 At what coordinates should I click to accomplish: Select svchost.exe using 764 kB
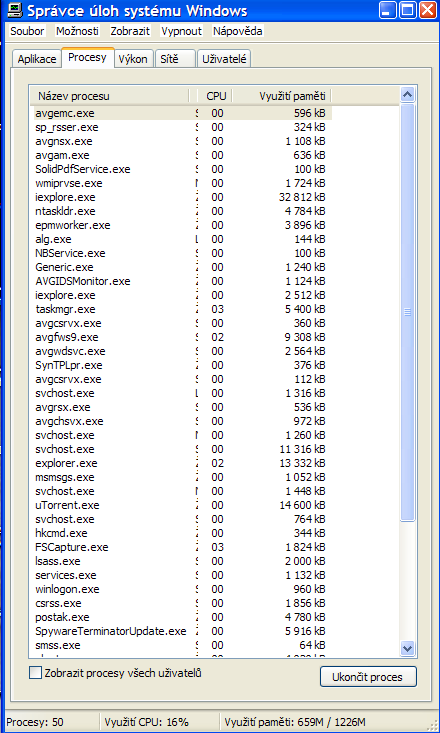pyautogui.click(x=183, y=519)
